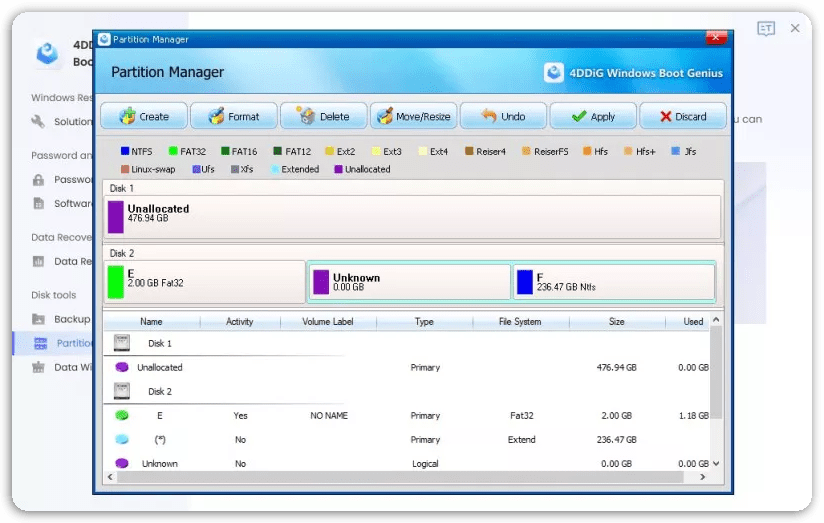Select the Unknown 0.00 GB partition block
The height and width of the screenshot is (523, 824).
[409, 282]
